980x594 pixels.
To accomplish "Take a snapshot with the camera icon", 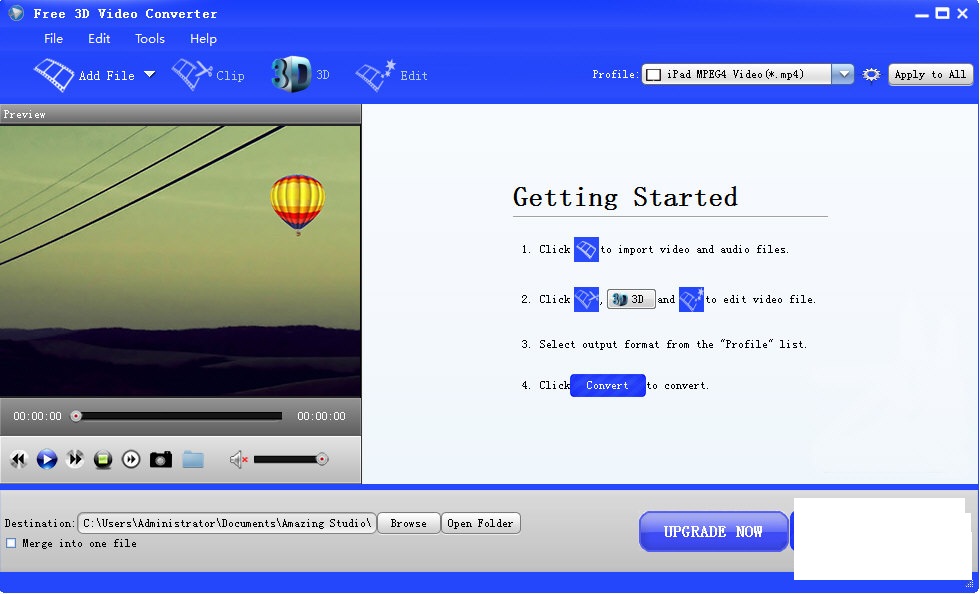I will point(162,459).
